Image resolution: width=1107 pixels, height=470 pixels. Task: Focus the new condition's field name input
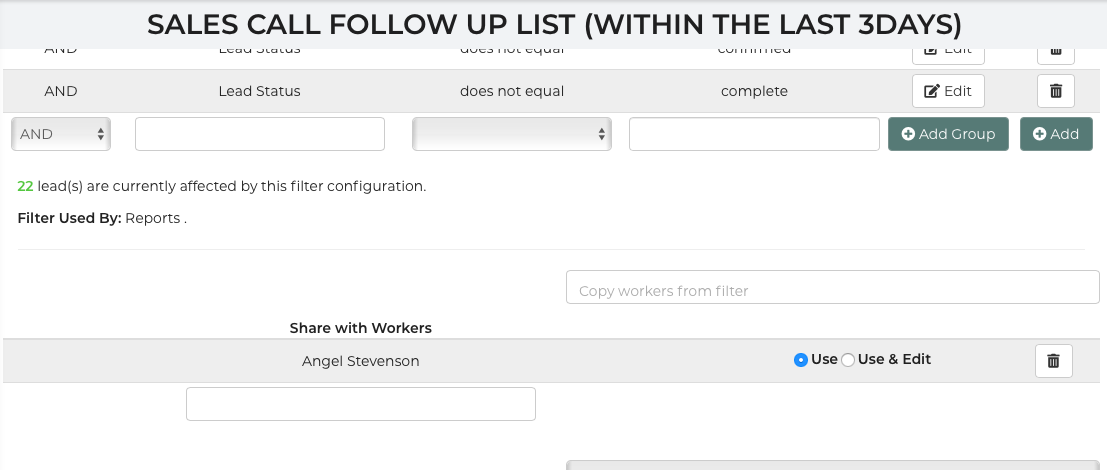pyautogui.click(x=260, y=134)
